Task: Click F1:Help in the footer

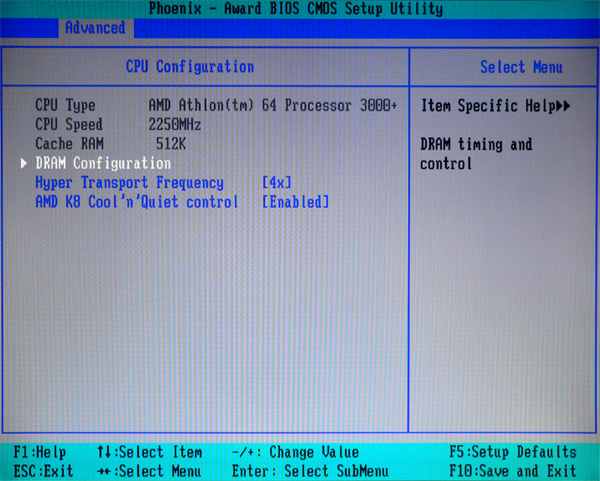Action: coord(40,452)
